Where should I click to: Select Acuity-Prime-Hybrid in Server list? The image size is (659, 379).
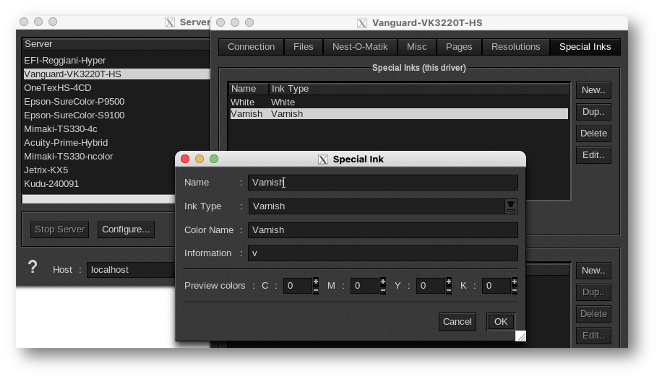point(116,143)
